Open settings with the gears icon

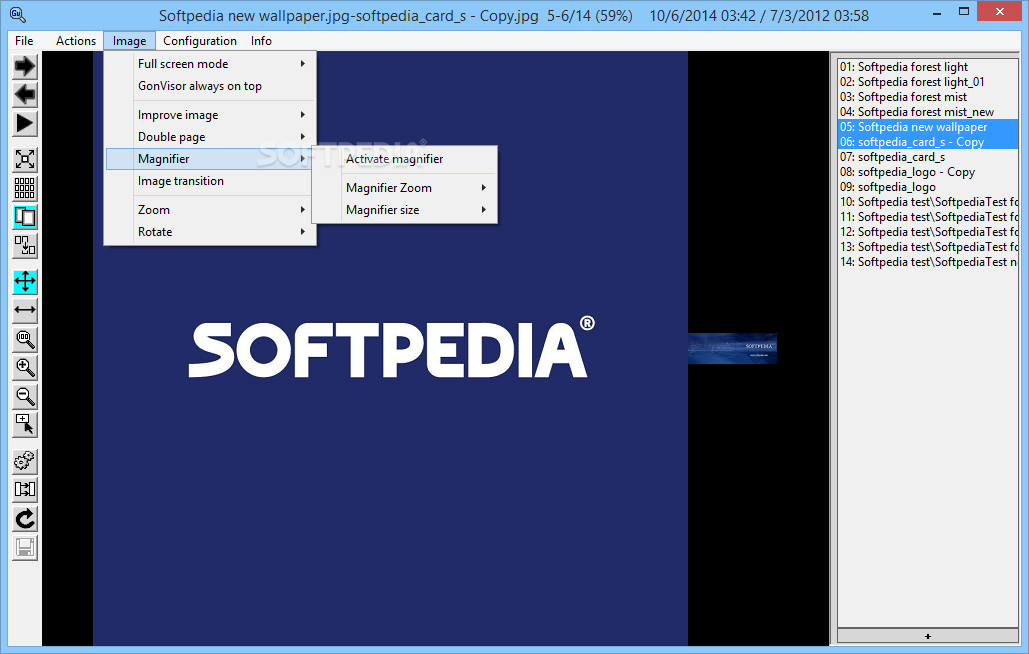coord(25,461)
